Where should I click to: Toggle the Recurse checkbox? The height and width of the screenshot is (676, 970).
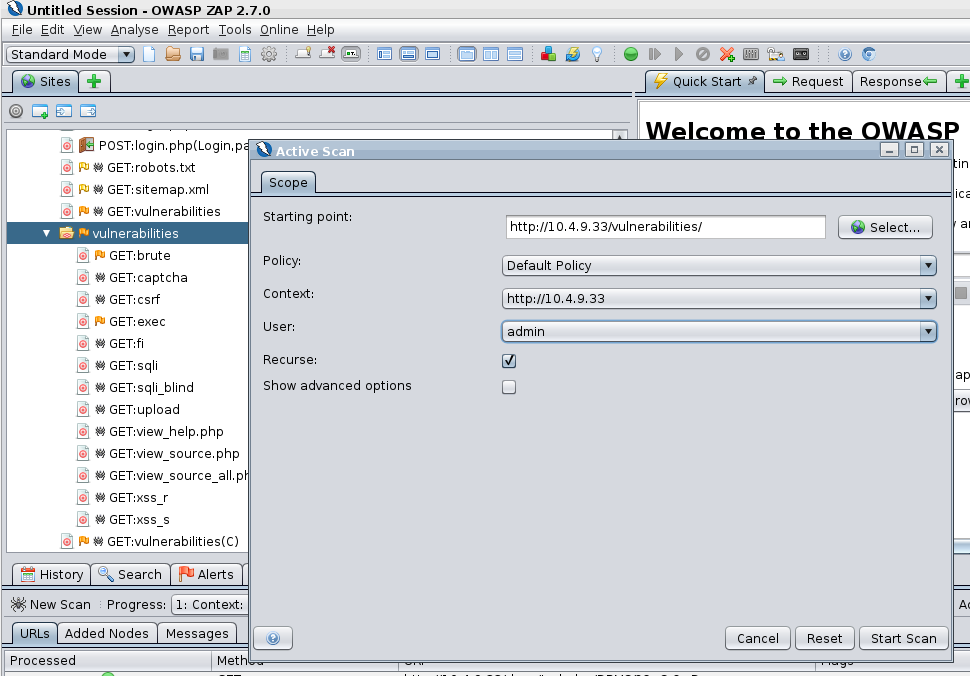(x=509, y=361)
